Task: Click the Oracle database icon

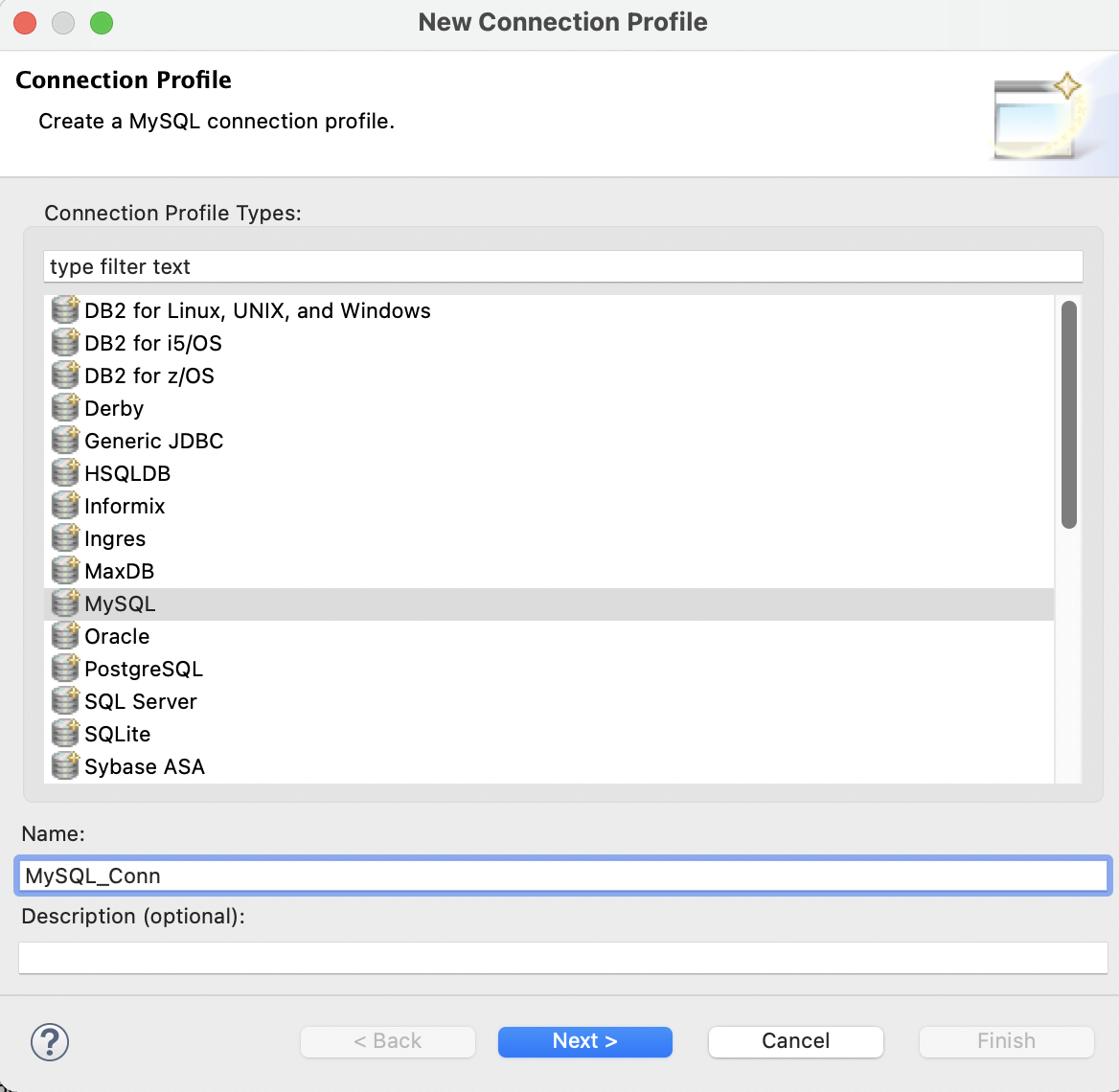Action: pyautogui.click(x=65, y=637)
